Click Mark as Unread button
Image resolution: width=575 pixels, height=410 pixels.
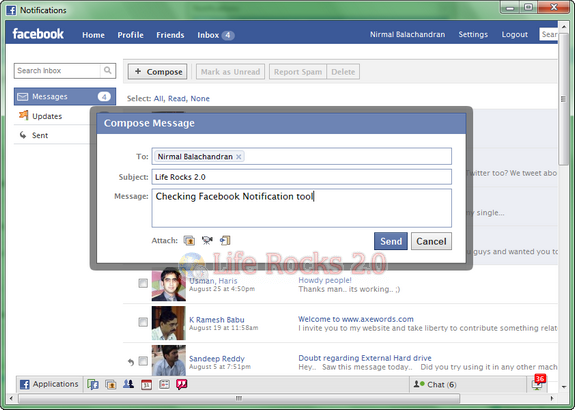click(x=230, y=72)
